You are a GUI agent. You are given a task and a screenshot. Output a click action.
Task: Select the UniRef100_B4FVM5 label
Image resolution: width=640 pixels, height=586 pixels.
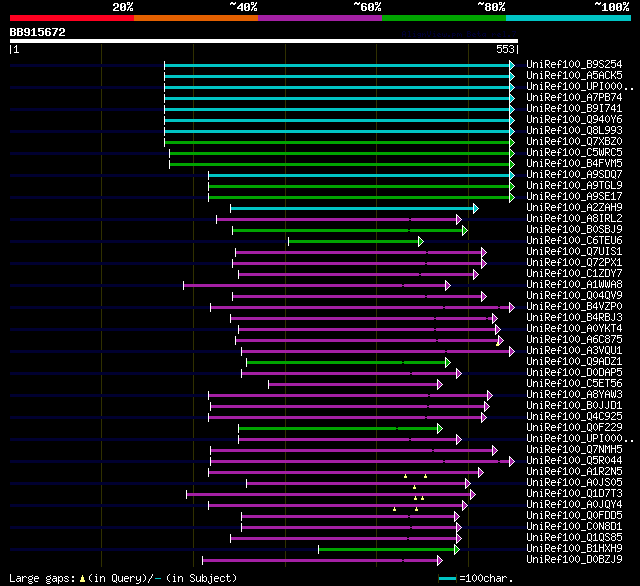574,164
